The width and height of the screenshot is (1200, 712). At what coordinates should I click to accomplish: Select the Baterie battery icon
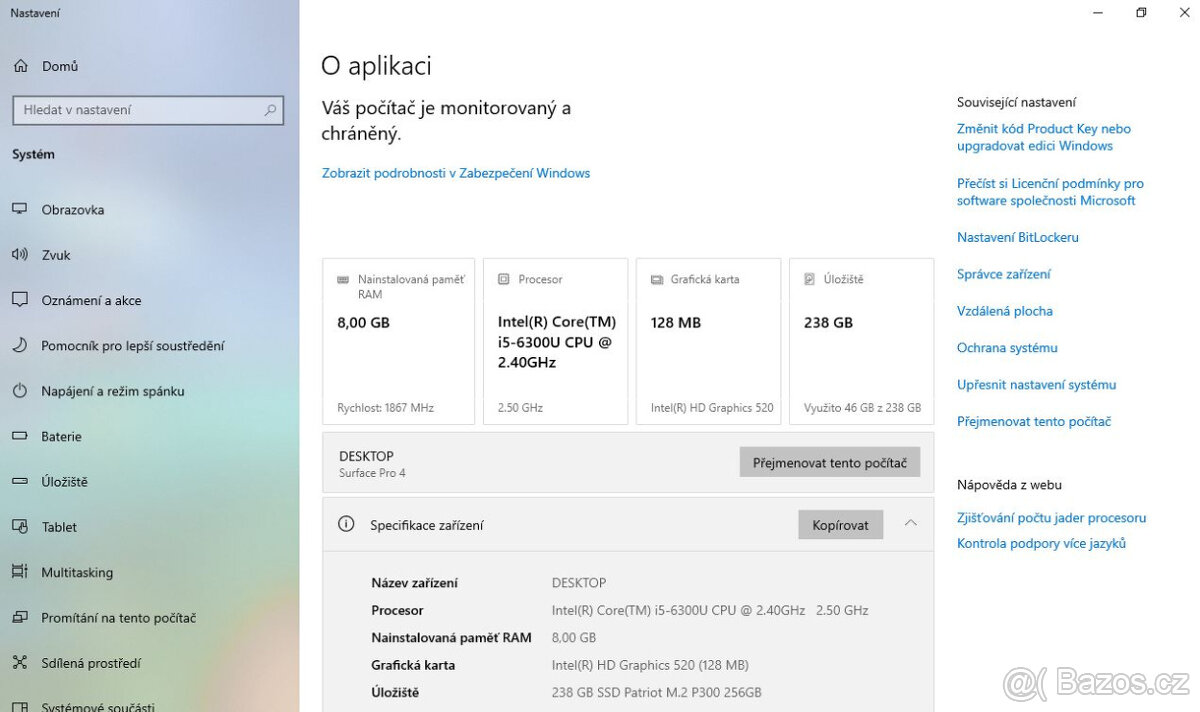pos(20,437)
